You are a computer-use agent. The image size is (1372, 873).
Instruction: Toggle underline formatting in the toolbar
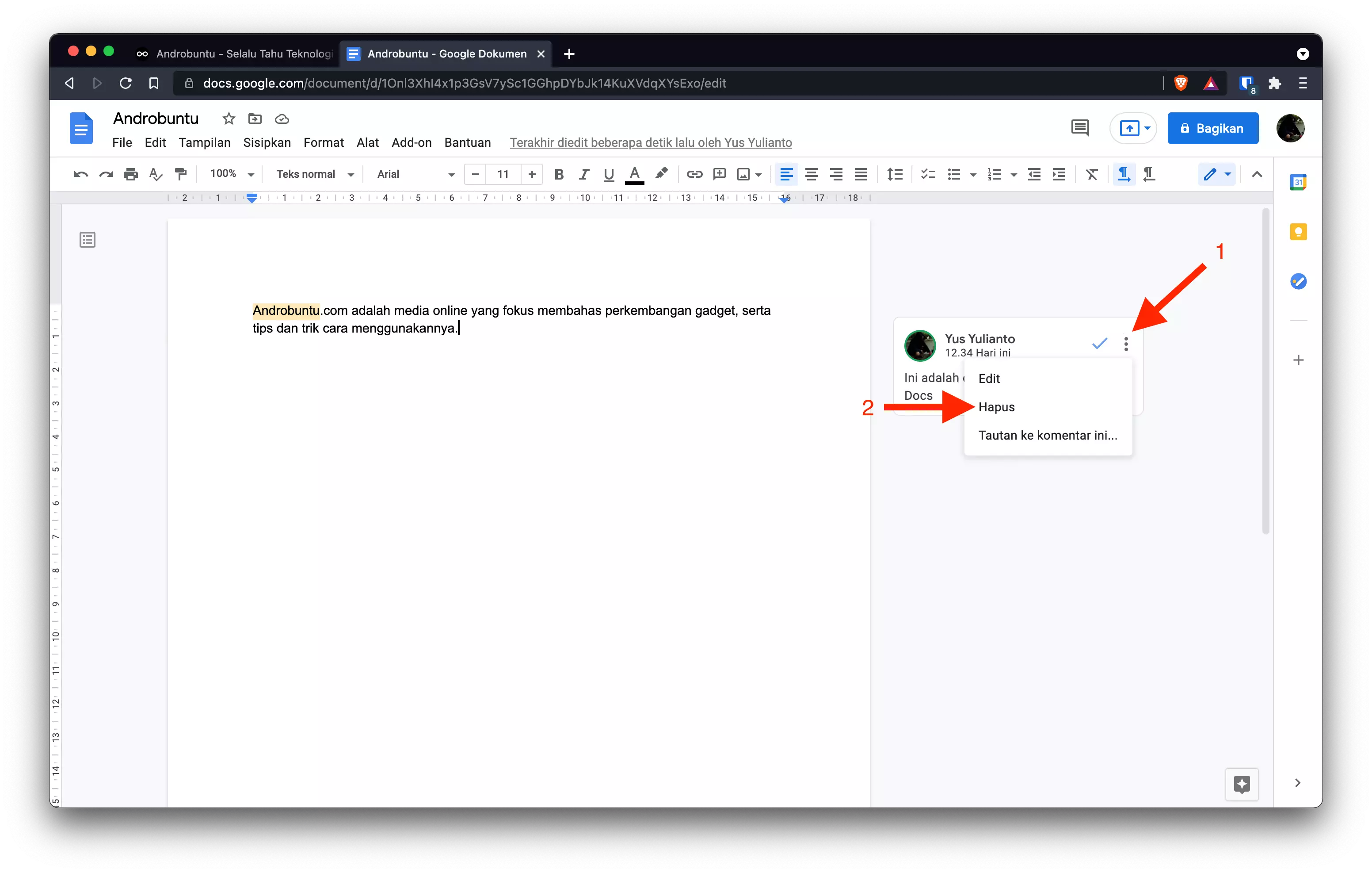[608, 175]
